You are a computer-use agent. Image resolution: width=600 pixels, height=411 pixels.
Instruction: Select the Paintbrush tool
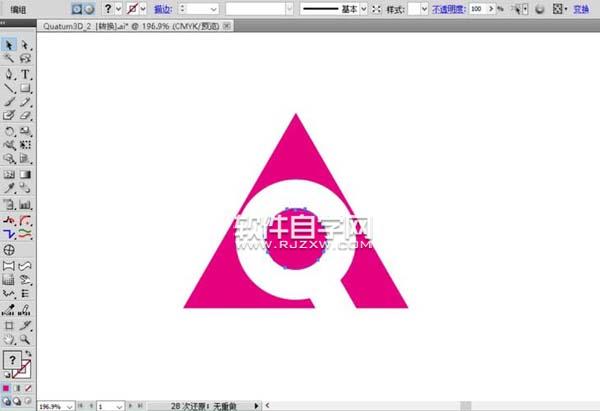click(x=9, y=102)
